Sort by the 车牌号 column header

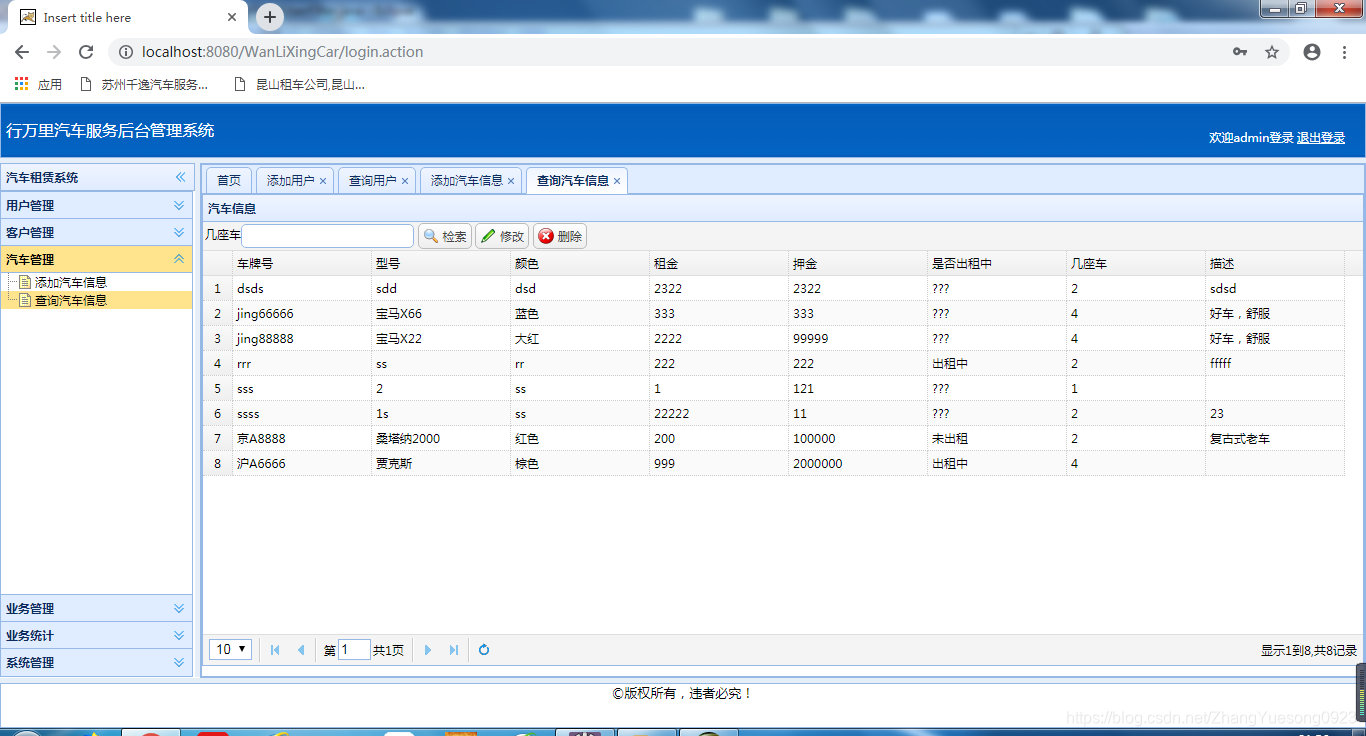click(301, 264)
